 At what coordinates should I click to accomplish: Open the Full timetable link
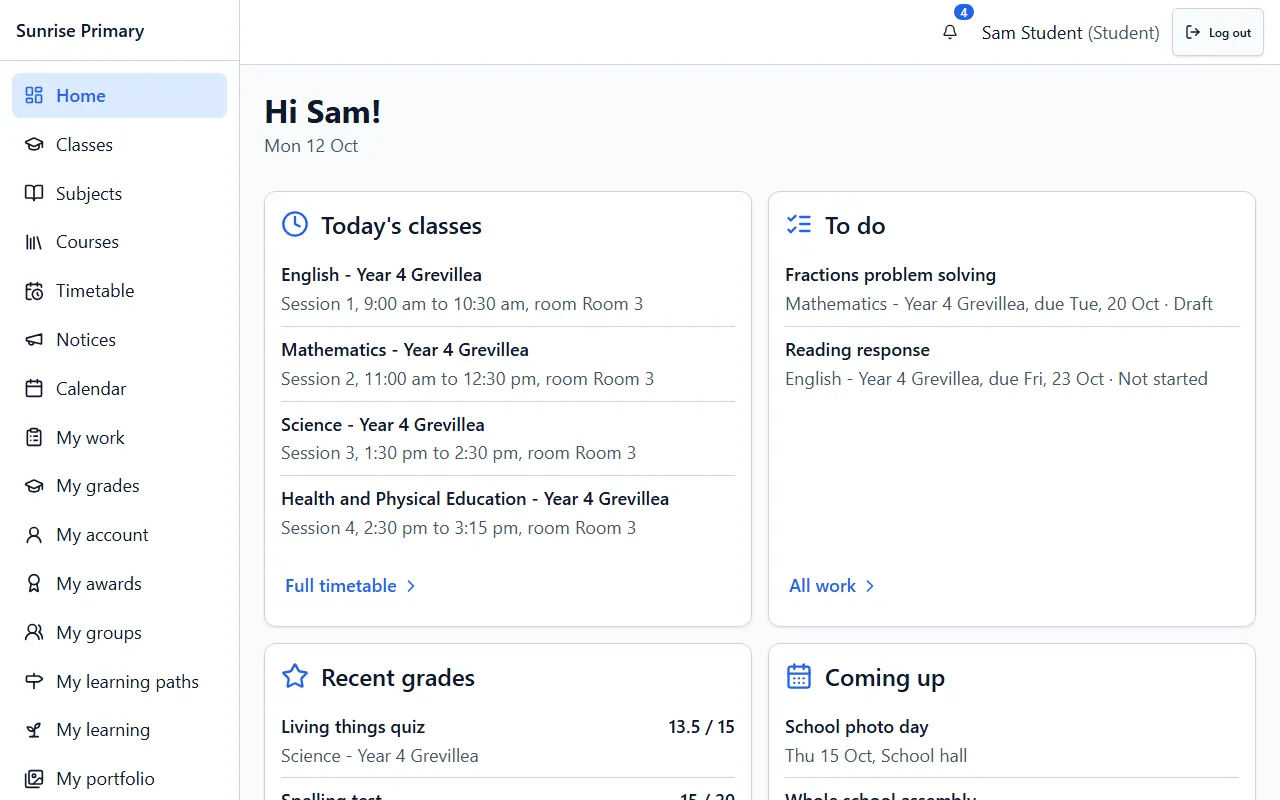(350, 586)
